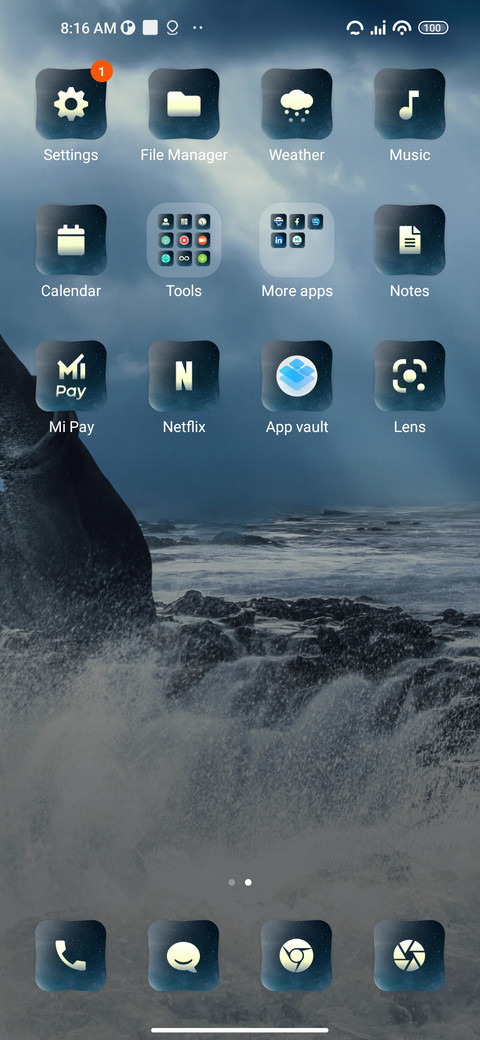Open App vault
The height and width of the screenshot is (1040, 480).
(x=296, y=376)
